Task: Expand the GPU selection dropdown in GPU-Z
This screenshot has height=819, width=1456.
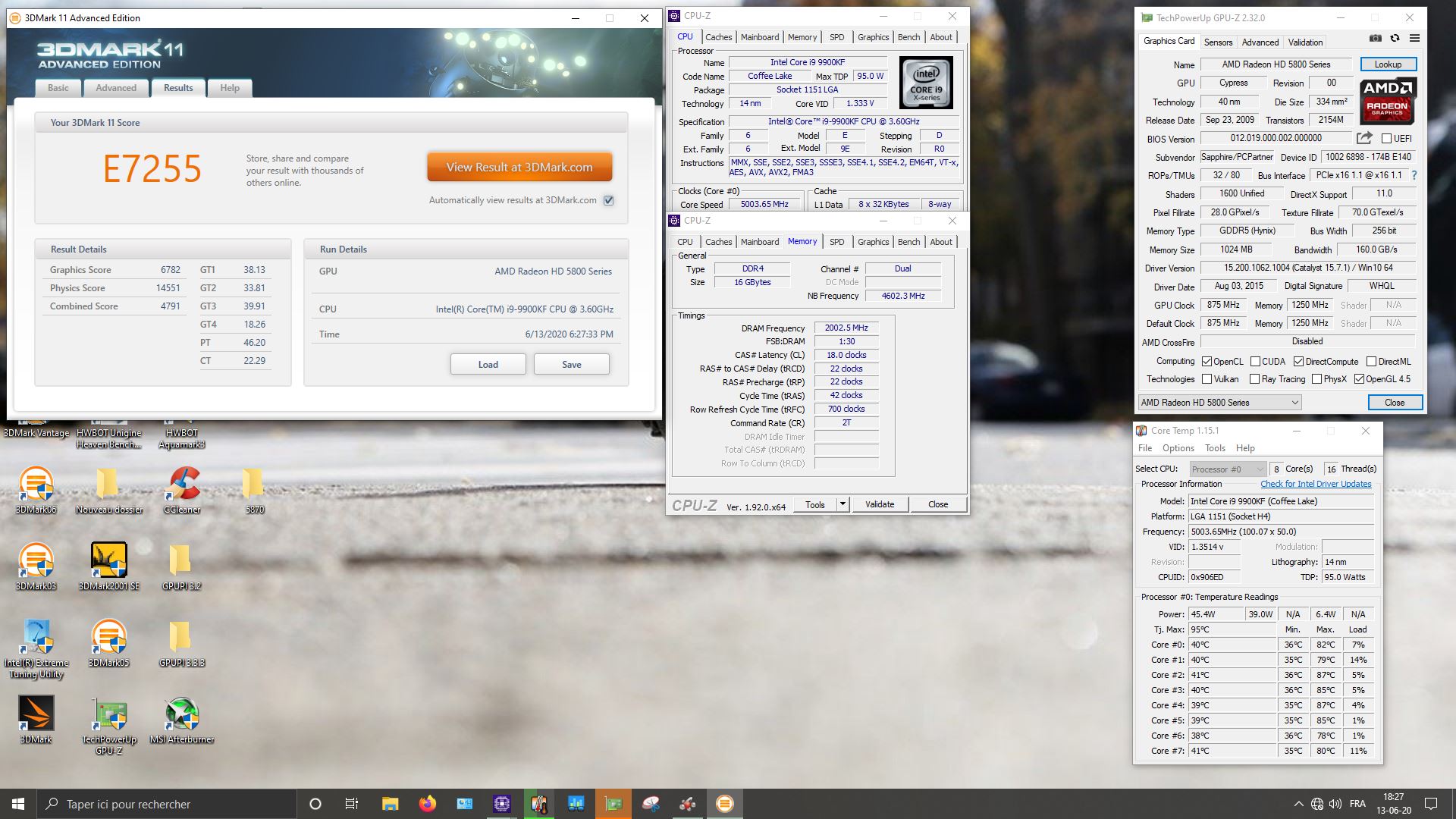Action: pyautogui.click(x=1219, y=403)
